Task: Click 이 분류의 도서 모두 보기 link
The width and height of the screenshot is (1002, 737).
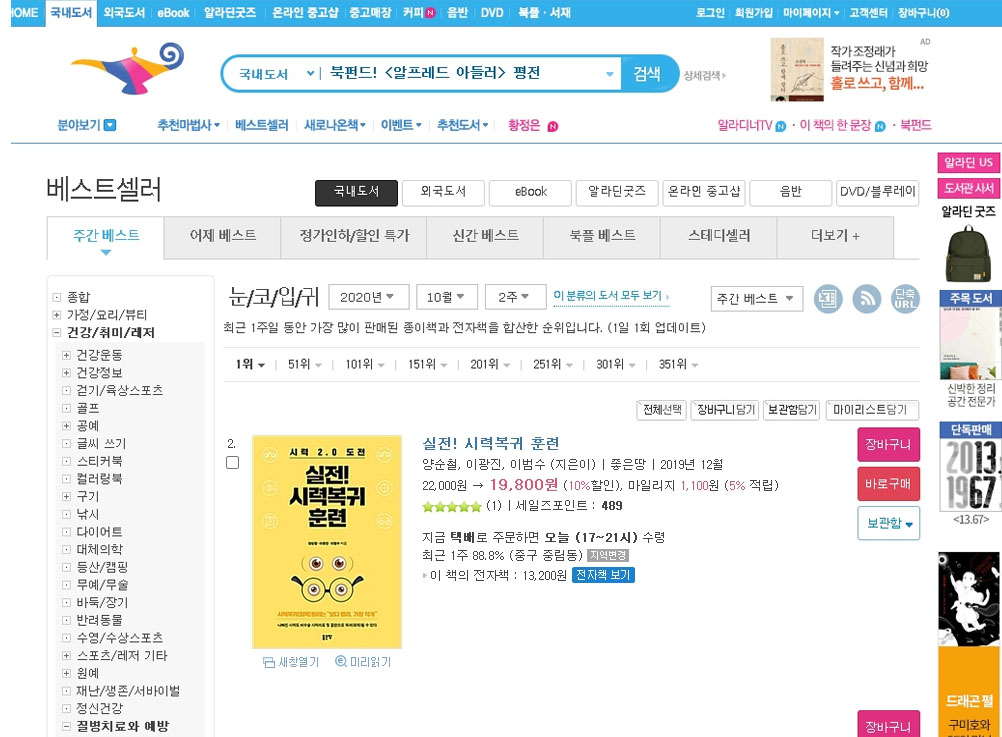Action: (x=610, y=296)
